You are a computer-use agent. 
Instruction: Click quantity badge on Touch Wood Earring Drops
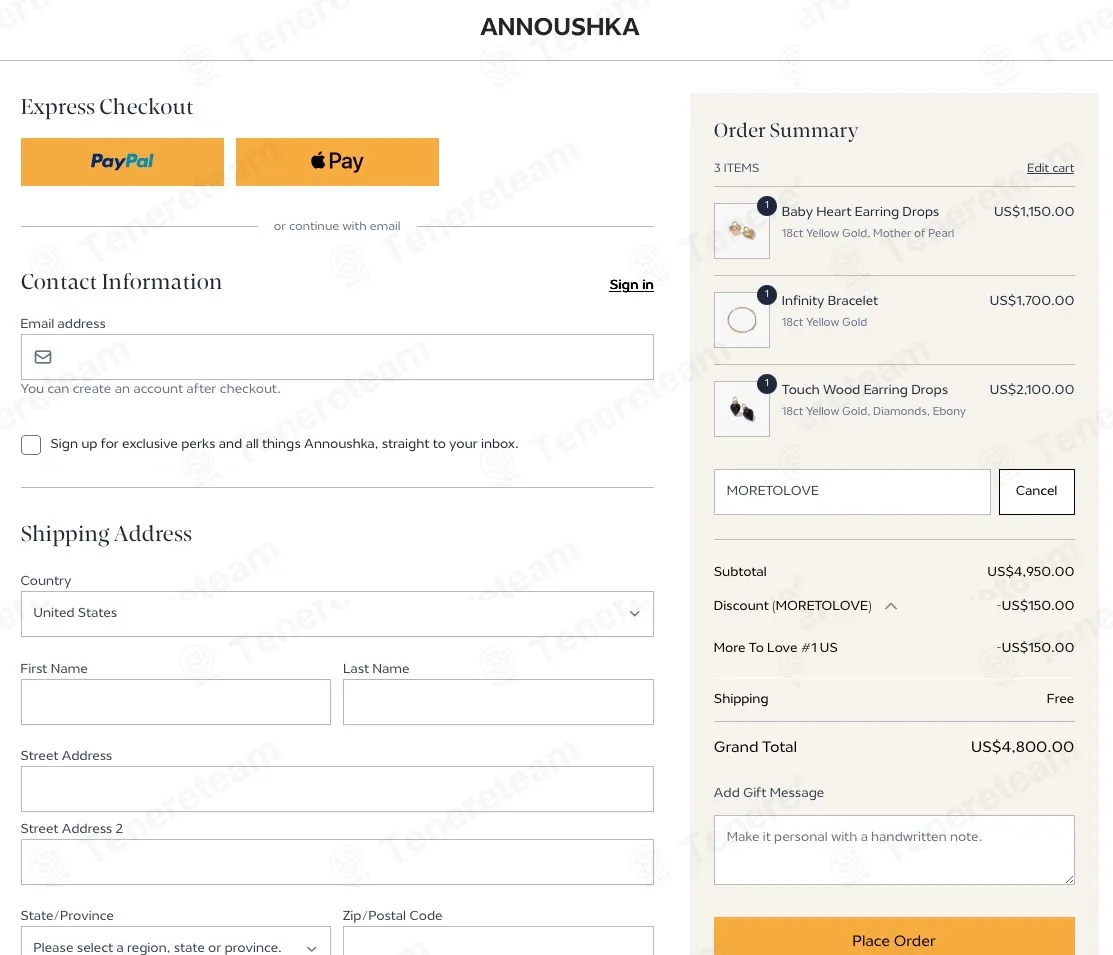tap(767, 383)
